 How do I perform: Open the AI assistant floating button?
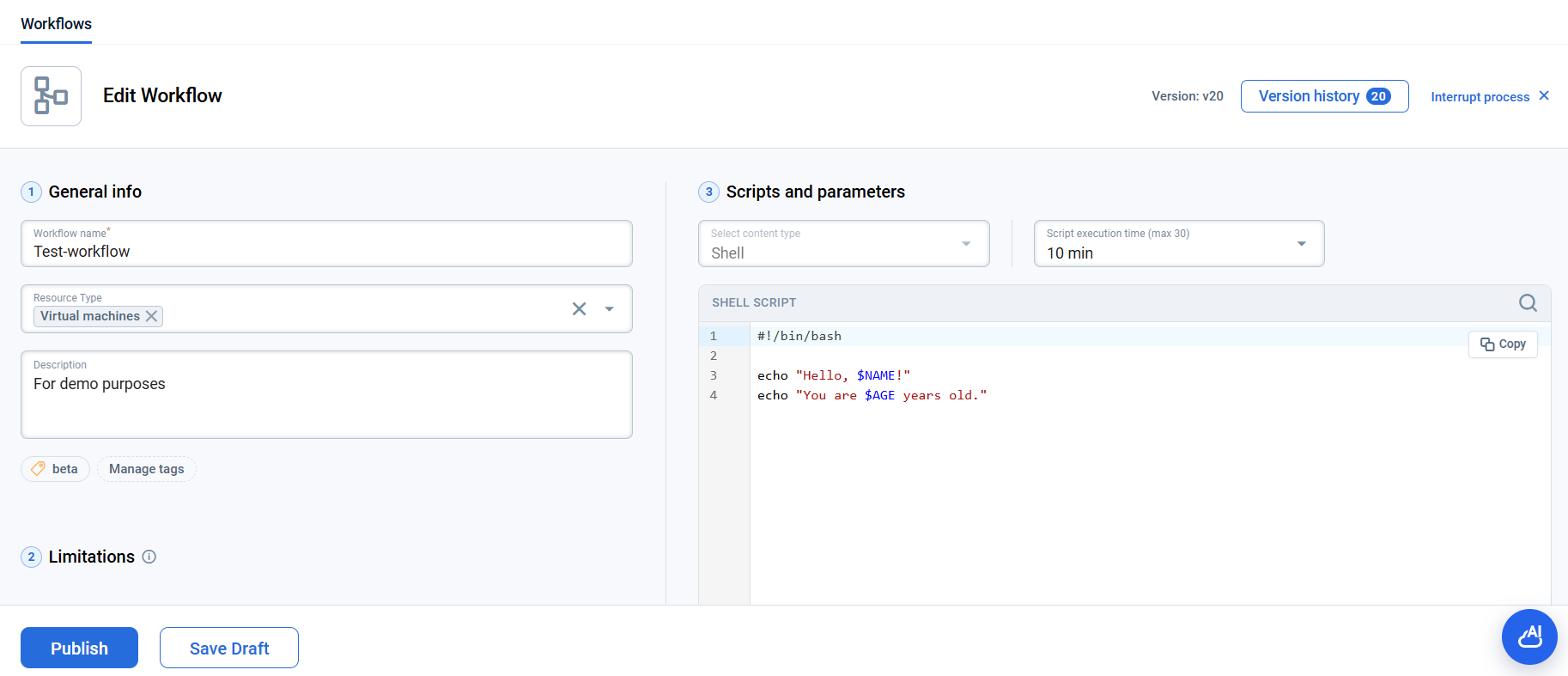(1529, 636)
